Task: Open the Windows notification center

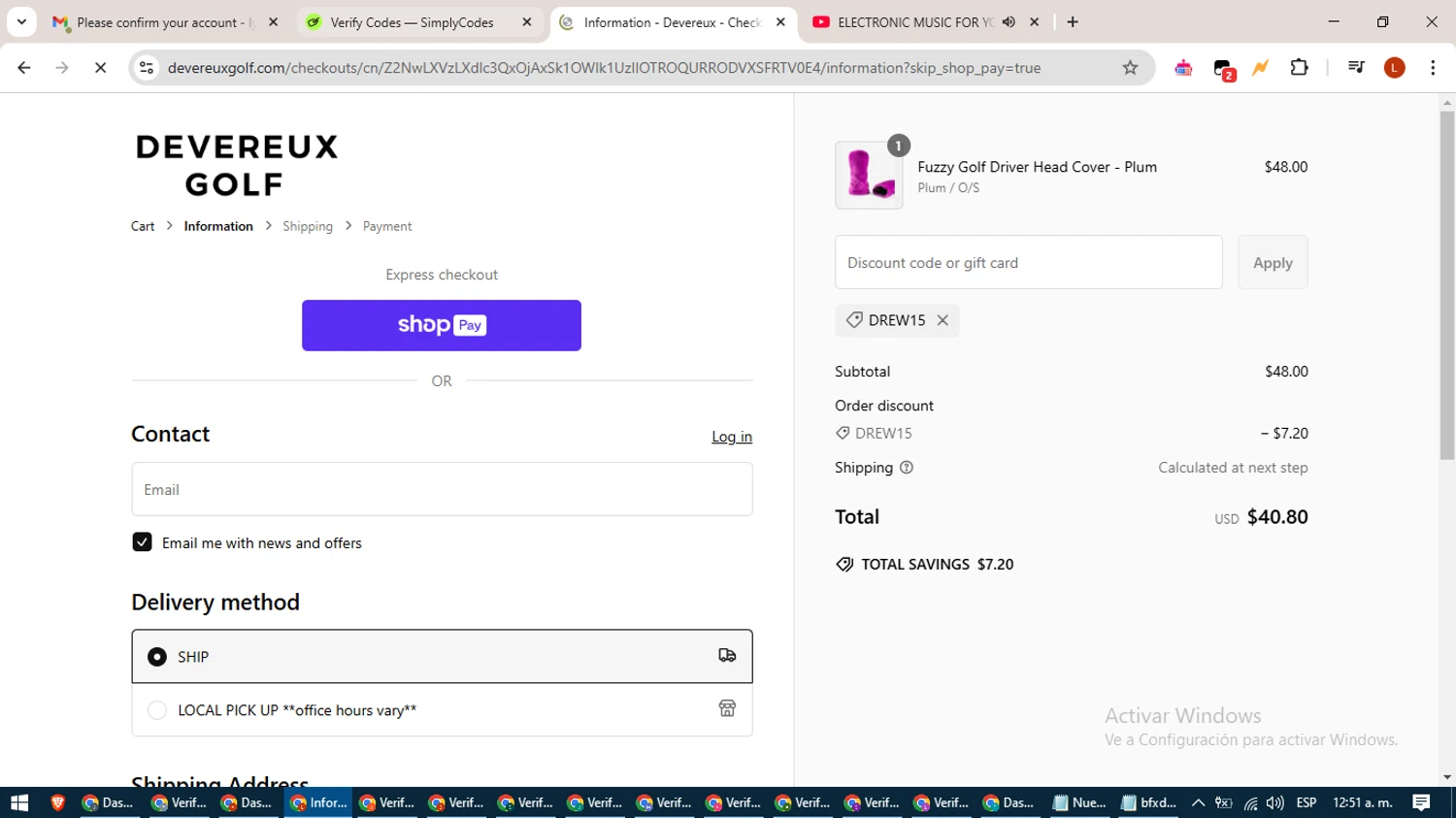Action: 1421,802
